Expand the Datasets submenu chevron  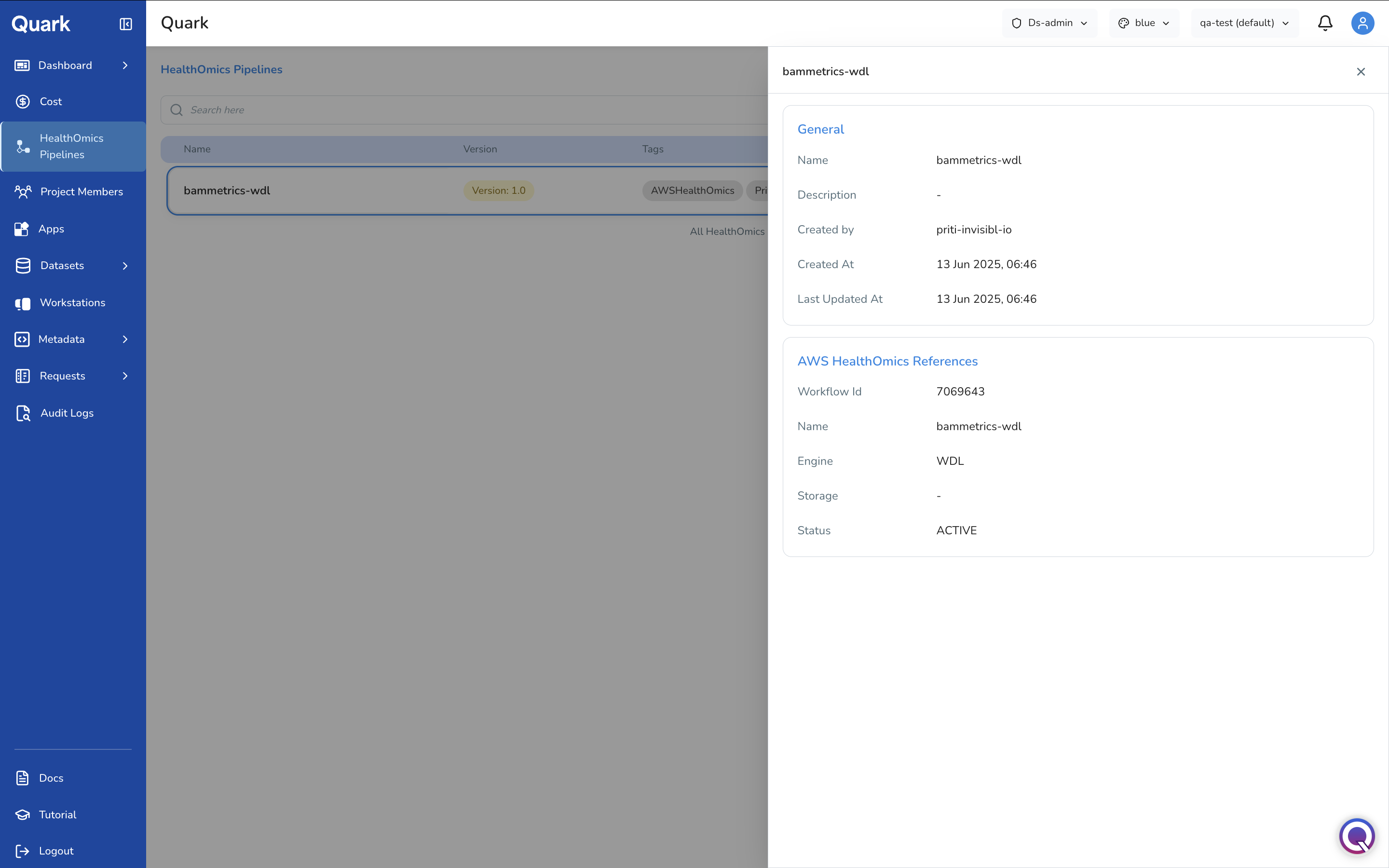coord(125,266)
